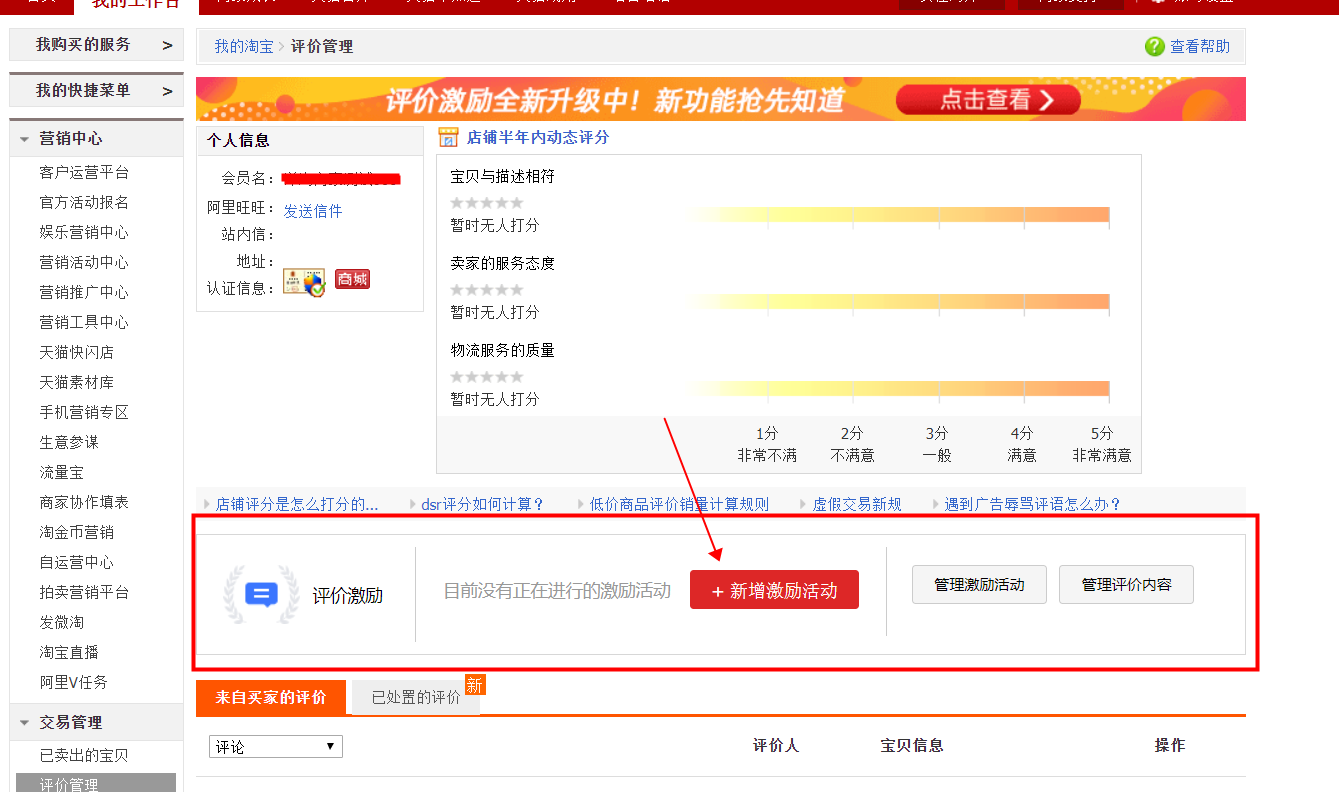Viewport: 1339px width, 792px height.
Task: Click the green help question mark icon
Action: click(1154, 47)
